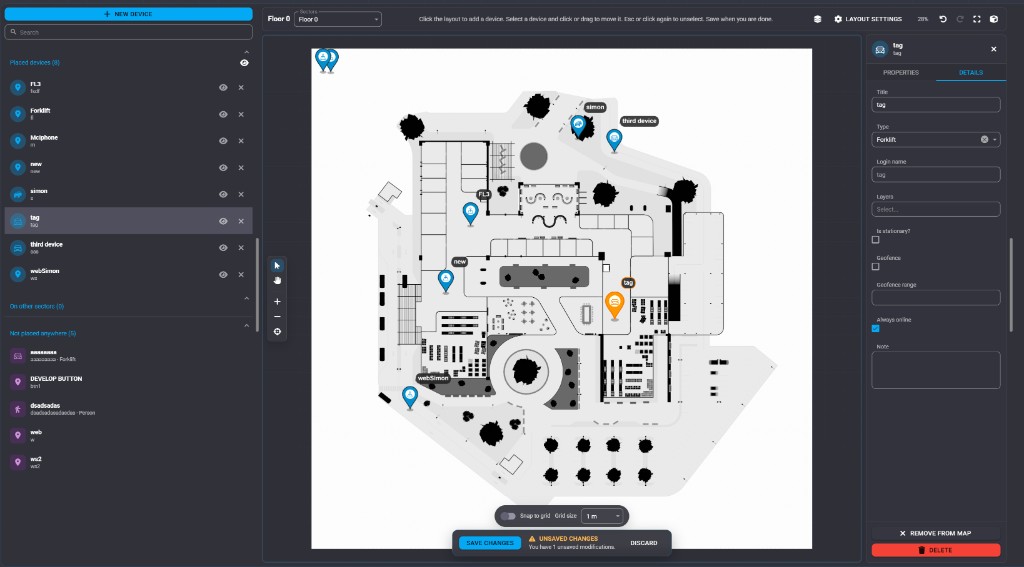Open the Type dropdown arrow

tap(995, 140)
